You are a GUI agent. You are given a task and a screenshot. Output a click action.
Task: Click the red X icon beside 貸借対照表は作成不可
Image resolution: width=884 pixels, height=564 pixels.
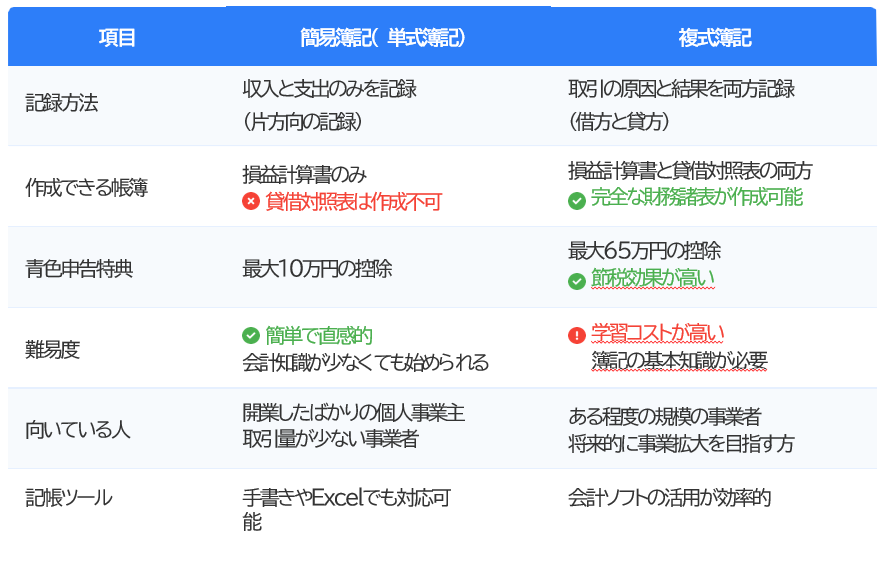pos(251,201)
